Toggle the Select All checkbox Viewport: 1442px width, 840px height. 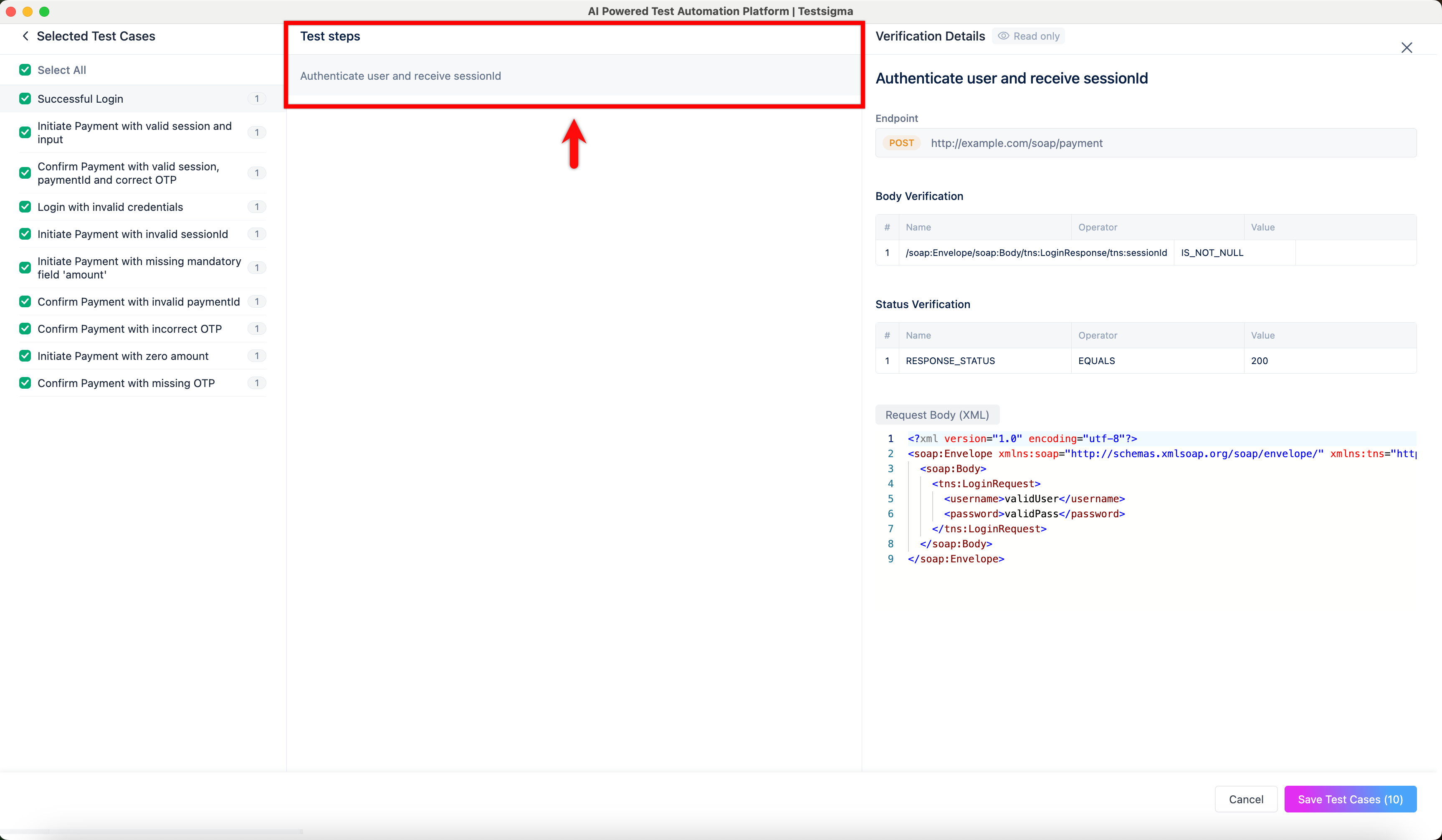(25, 70)
